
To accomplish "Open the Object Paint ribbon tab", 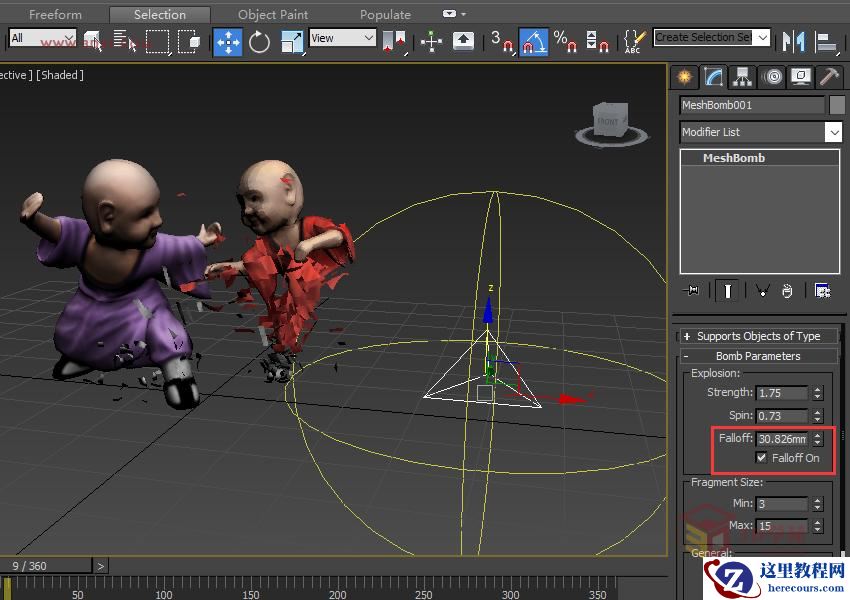I will coord(273,14).
